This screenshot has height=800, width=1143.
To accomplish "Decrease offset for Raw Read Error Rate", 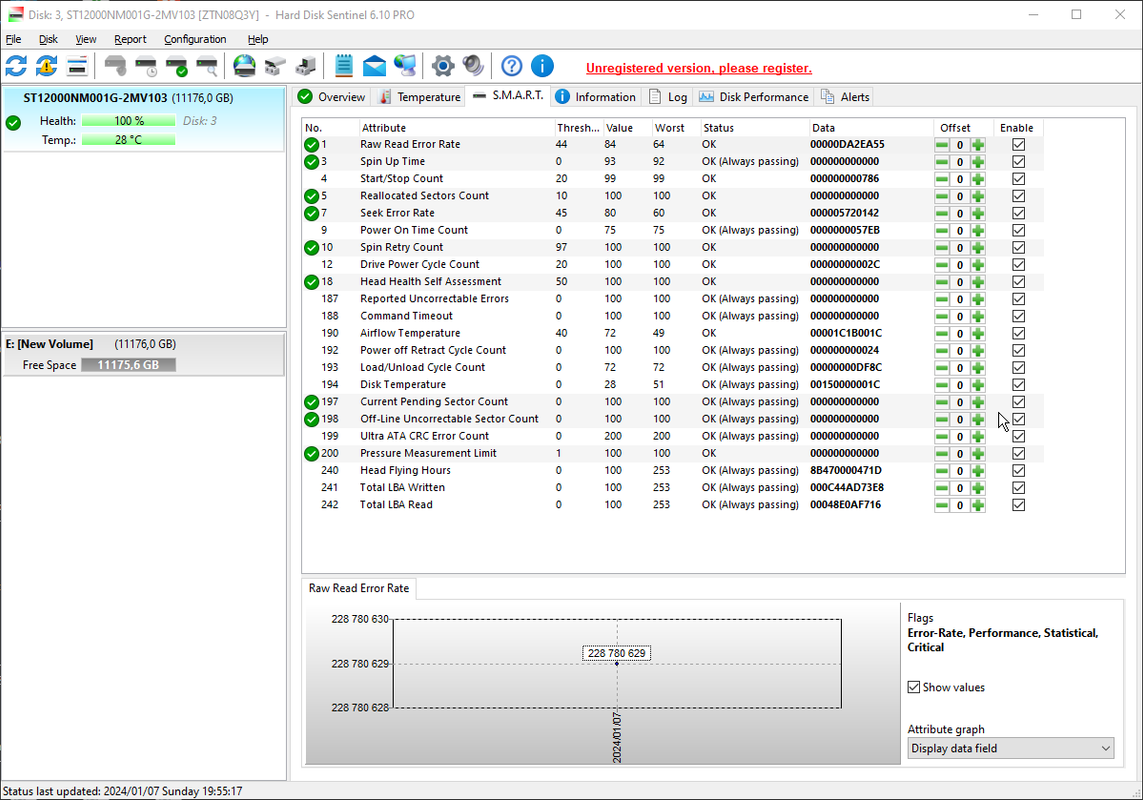I will [942, 144].
